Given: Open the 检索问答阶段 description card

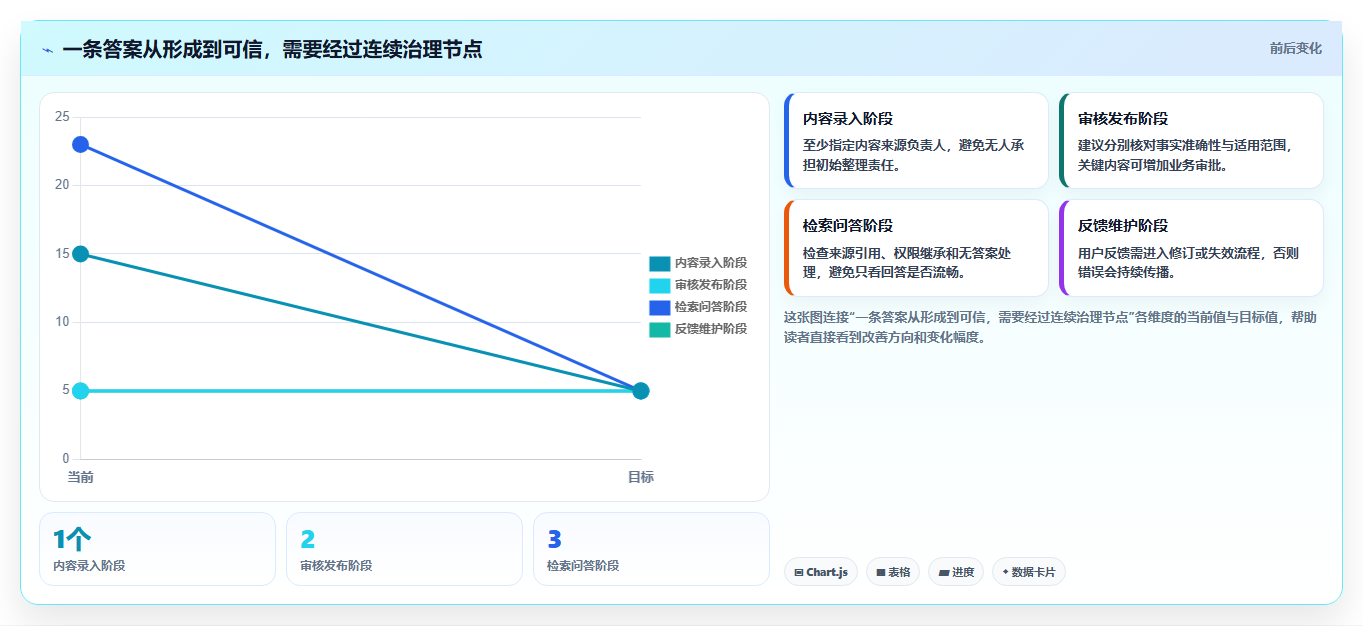Looking at the screenshot, I should click(916, 248).
